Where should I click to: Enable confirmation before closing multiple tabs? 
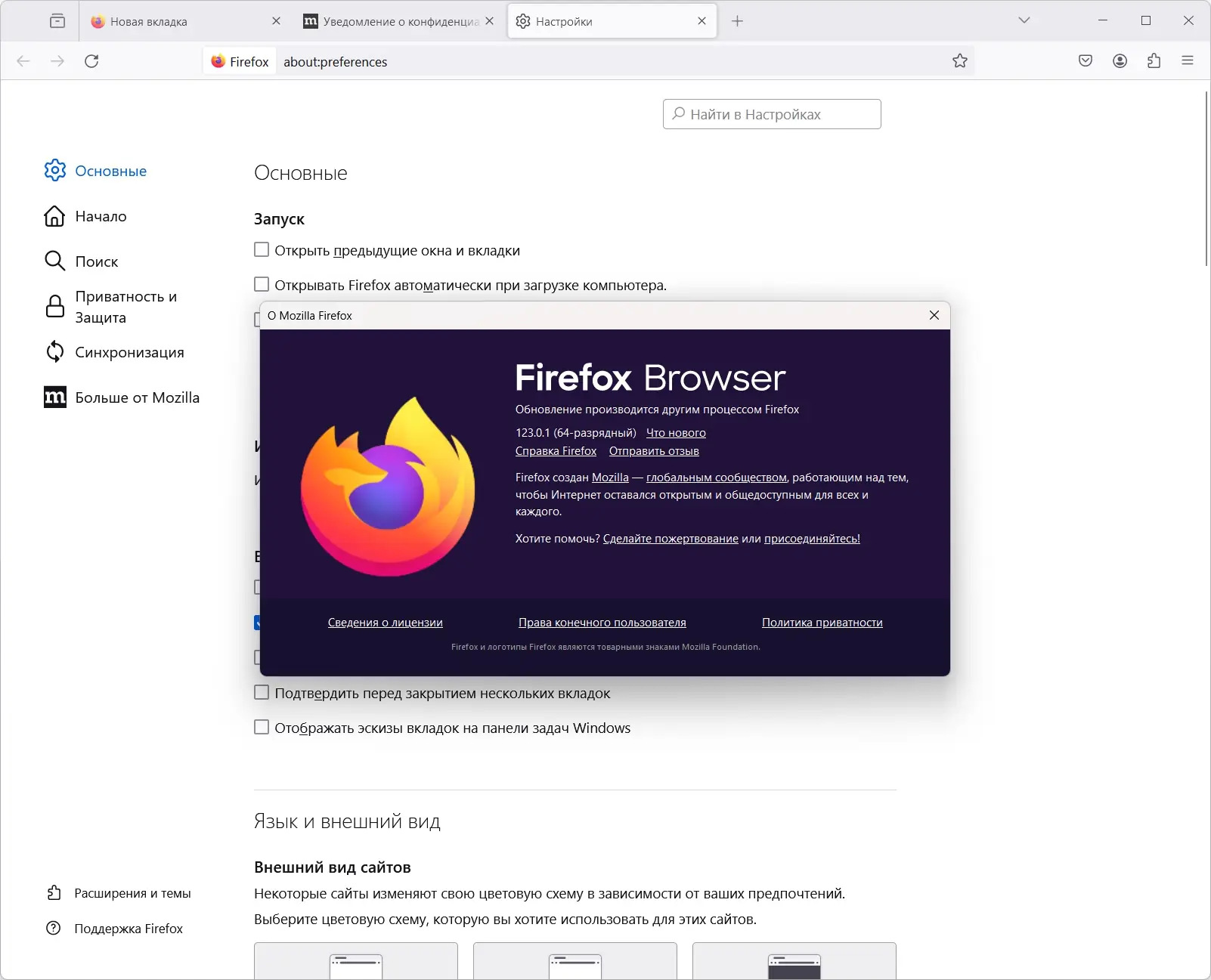(x=262, y=691)
